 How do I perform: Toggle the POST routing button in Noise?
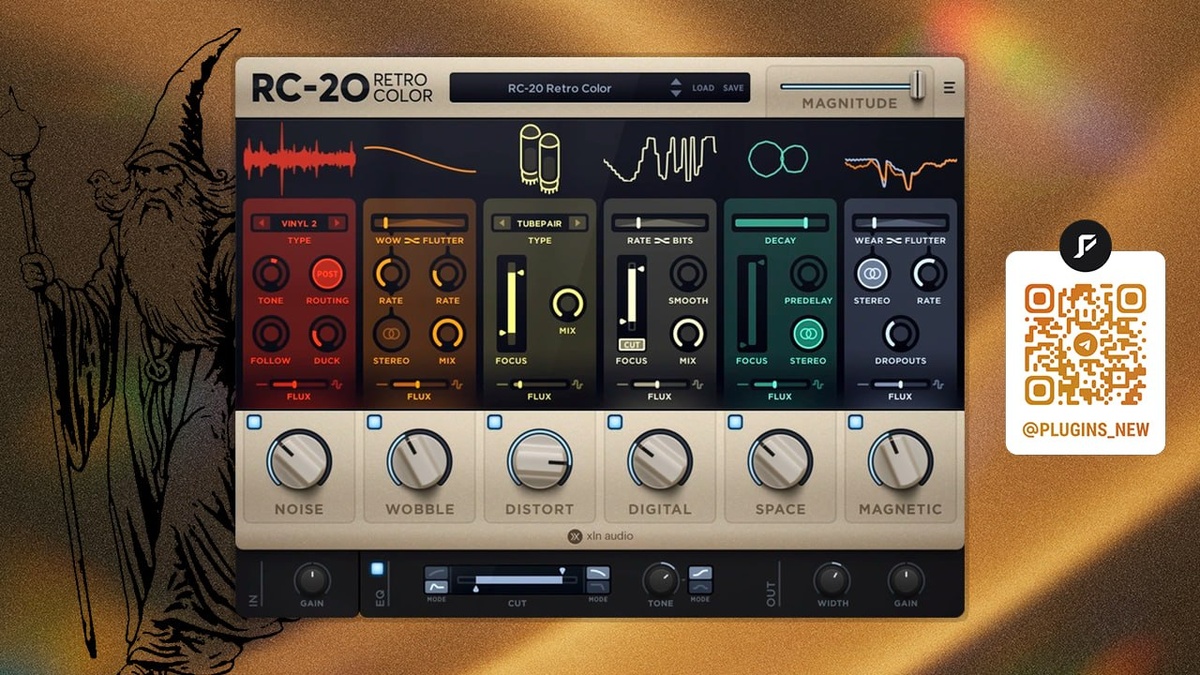(x=327, y=273)
